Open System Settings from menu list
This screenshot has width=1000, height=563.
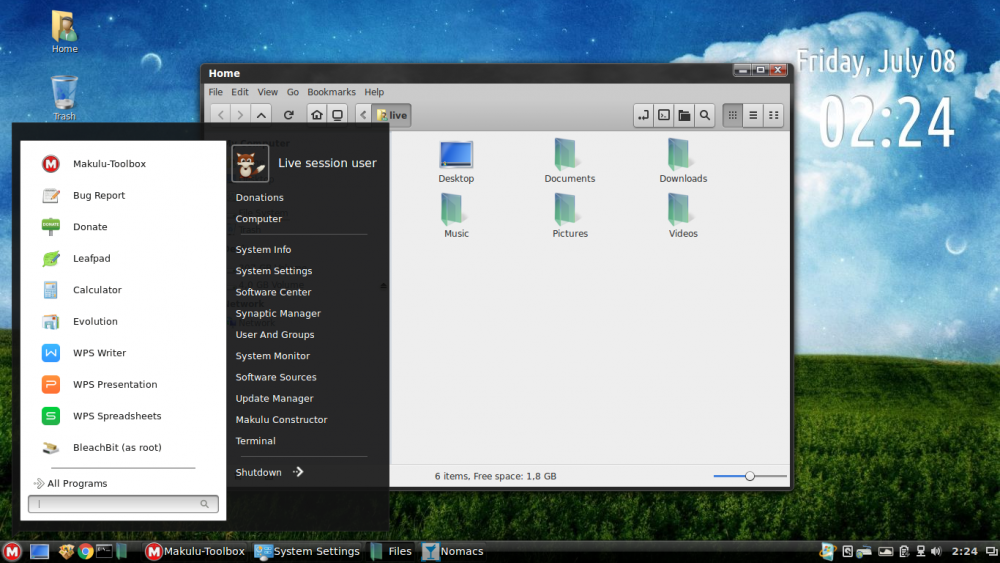(274, 271)
